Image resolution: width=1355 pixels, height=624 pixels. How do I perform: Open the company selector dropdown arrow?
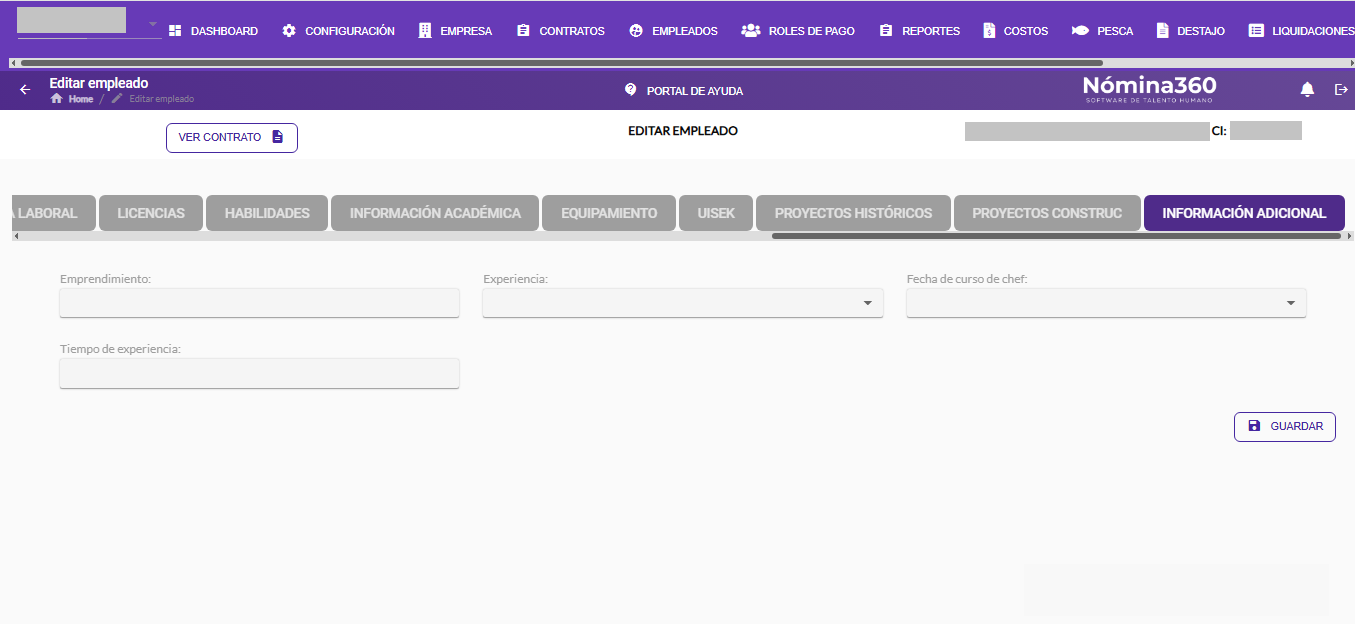(x=153, y=24)
